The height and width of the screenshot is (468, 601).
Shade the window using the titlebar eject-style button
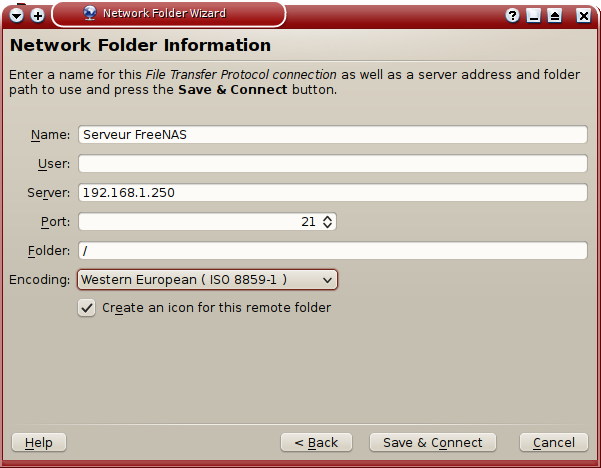(x=555, y=15)
